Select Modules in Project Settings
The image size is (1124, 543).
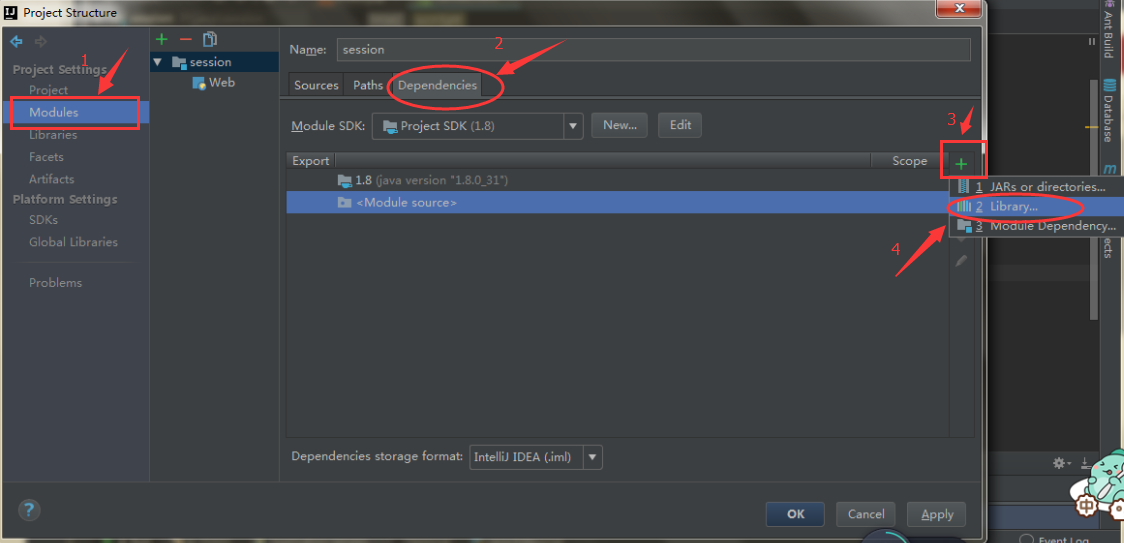[x=78, y=113]
